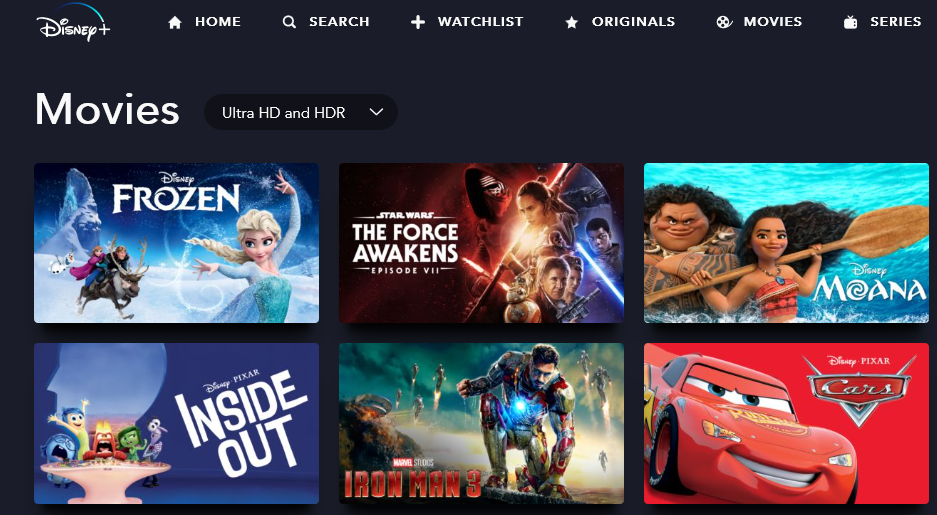
Task: Go to the HOME menu item
Action: click(218, 22)
